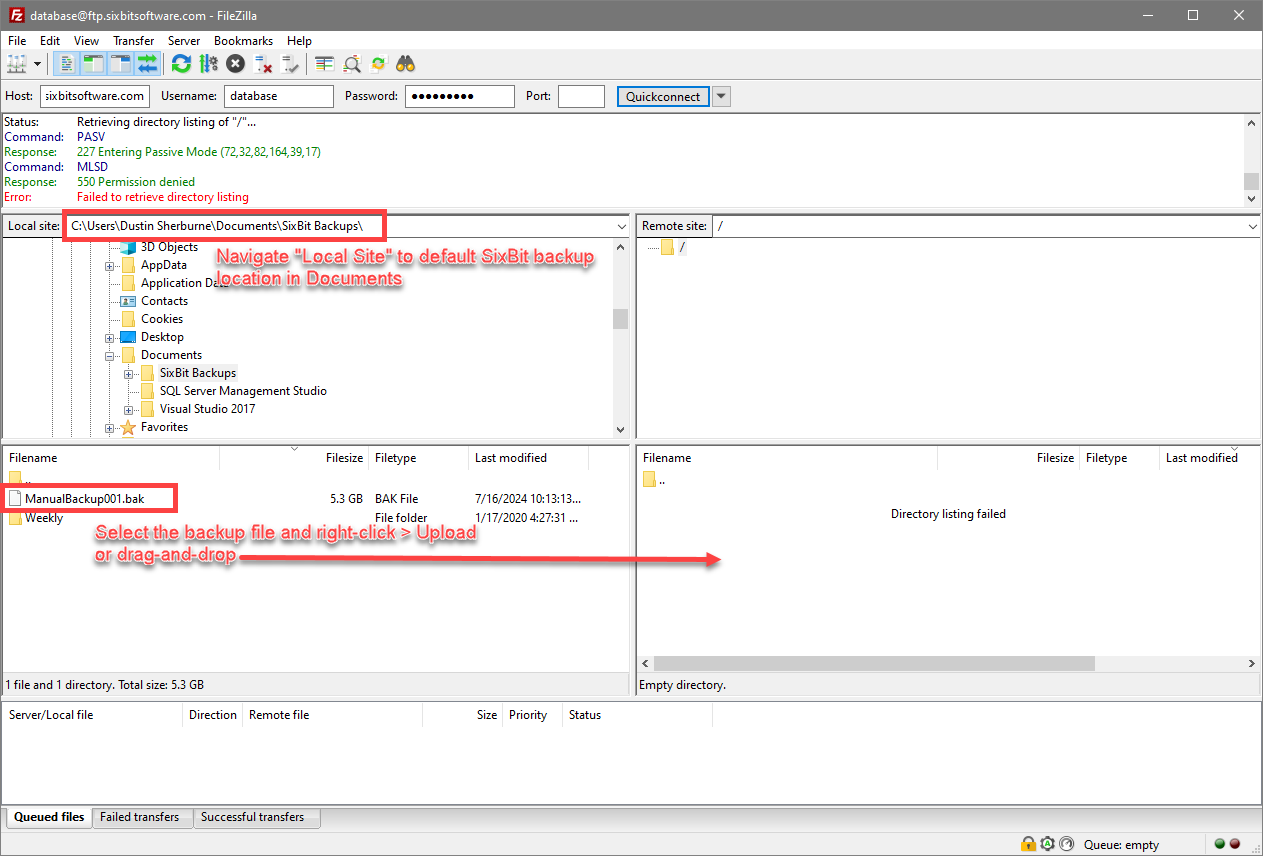Toggle local directory tree display
1263x856 pixels.
click(x=94, y=64)
